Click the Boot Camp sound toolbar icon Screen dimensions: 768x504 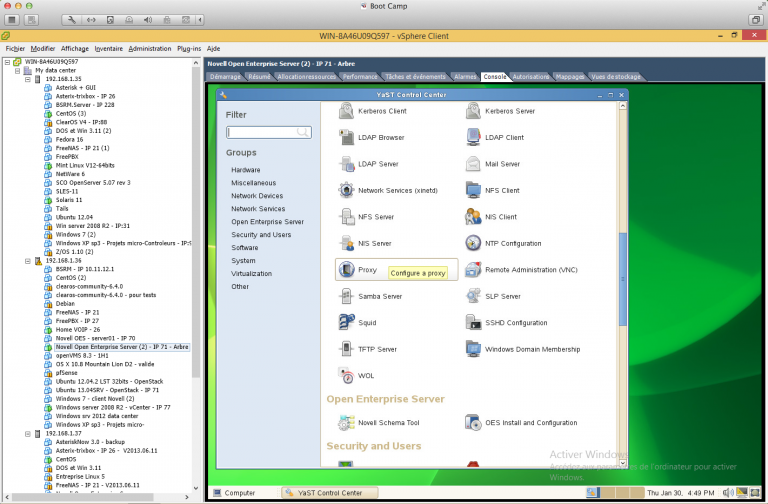click(x=147, y=20)
